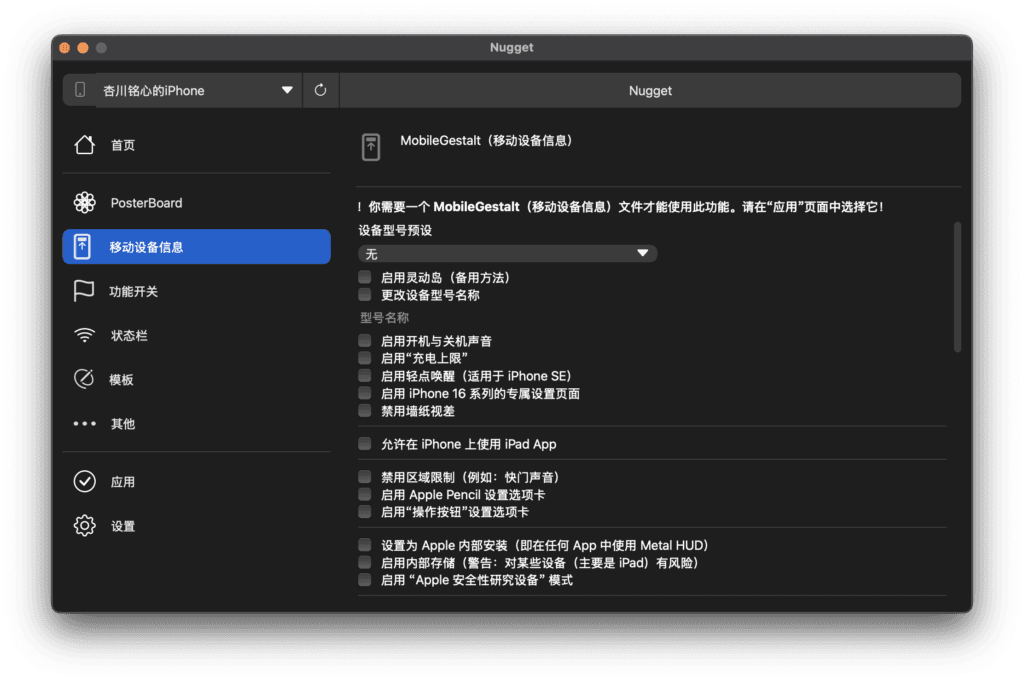1024x681 pixels.
Task: Enable 允许在 iPhone 上使用 iPad App
Action: 365,444
